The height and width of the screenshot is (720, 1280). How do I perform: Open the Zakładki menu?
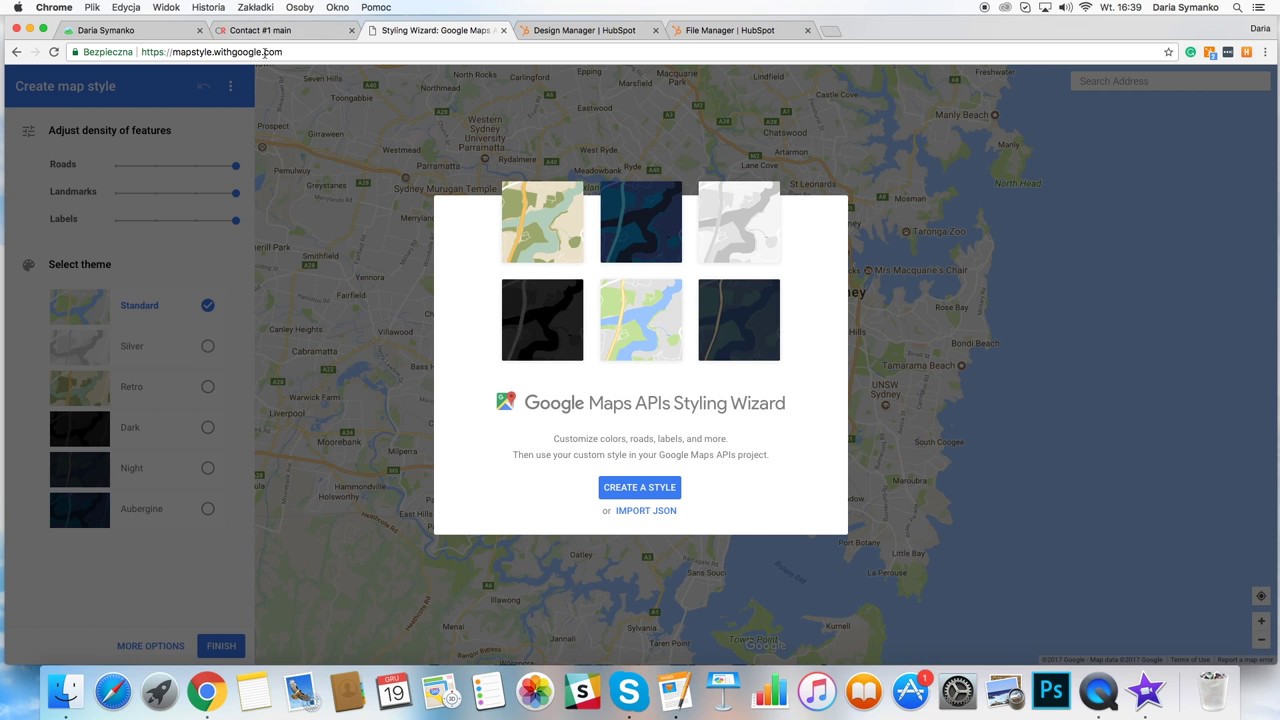click(255, 7)
